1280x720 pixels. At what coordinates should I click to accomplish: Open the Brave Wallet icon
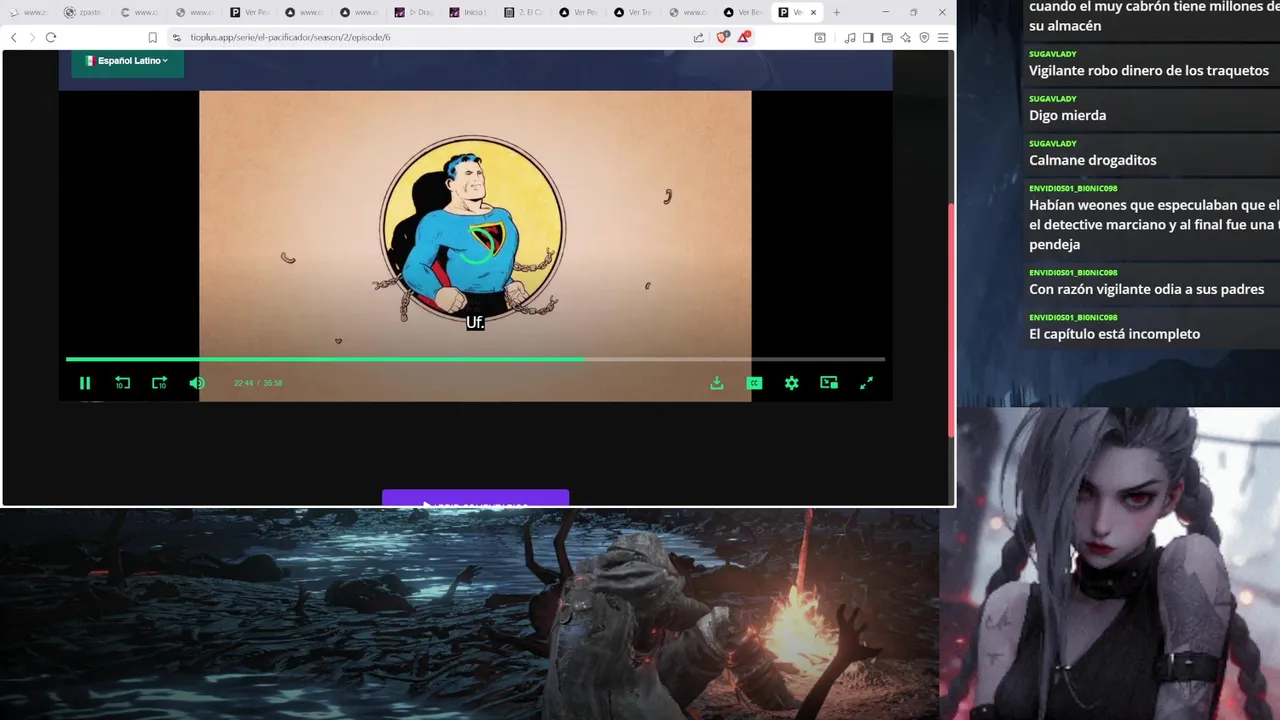[887, 37]
